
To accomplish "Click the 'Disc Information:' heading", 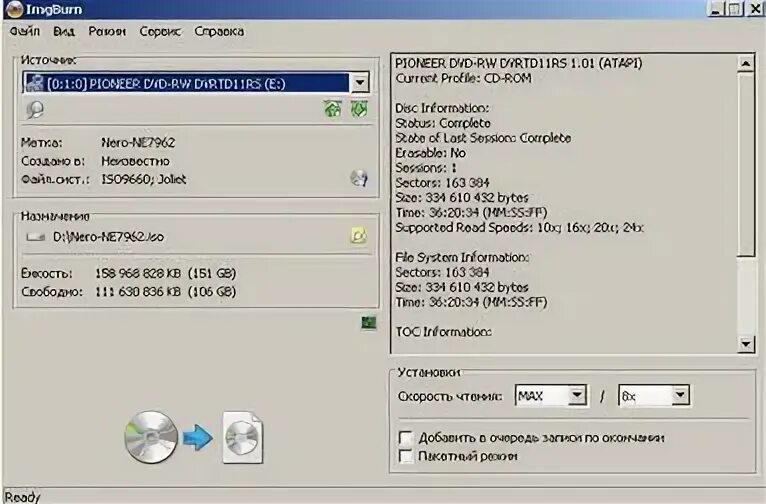I will point(442,108).
